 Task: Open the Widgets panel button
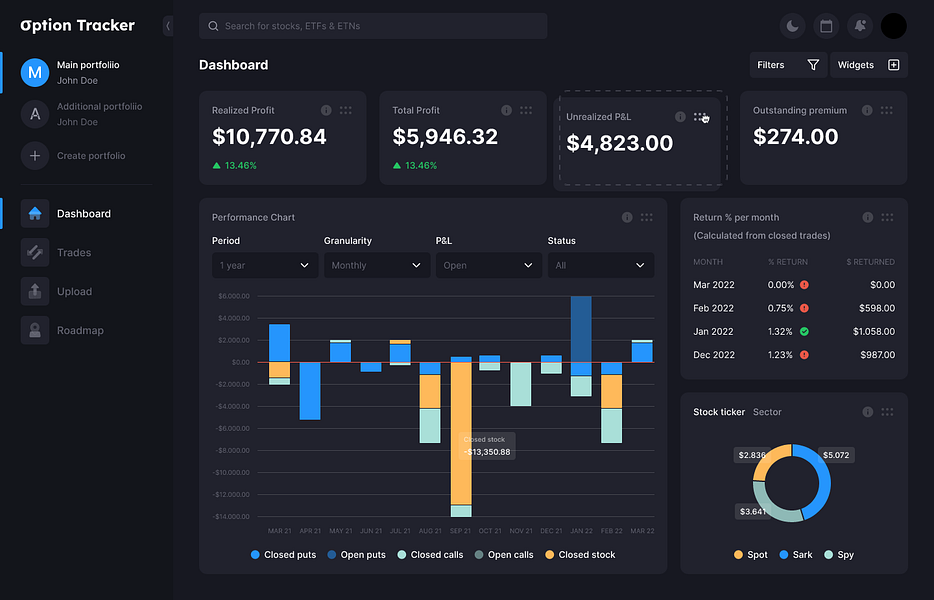[x=869, y=64]
